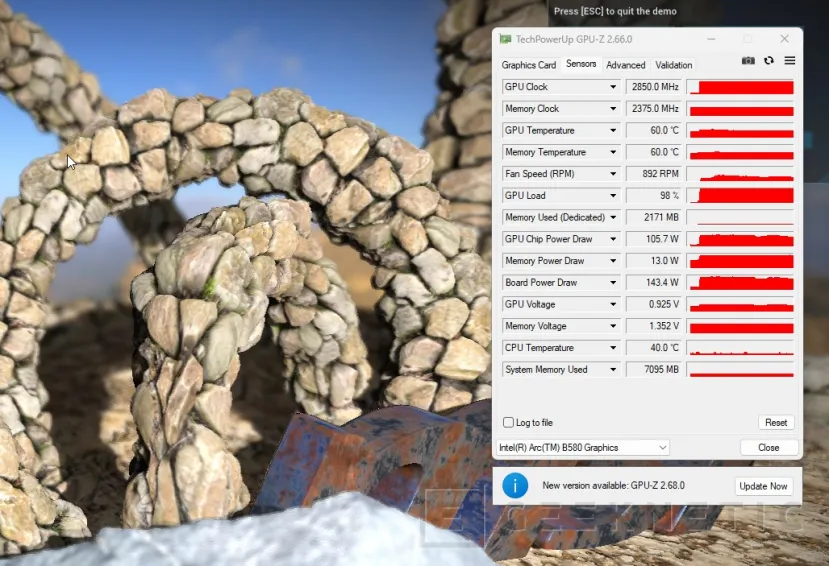Image resolution: width=829 pixels, height=566 pixels.
Task: Click the Close button beside GPU selector
Action: pyautogui.click(x=769, y=448)
